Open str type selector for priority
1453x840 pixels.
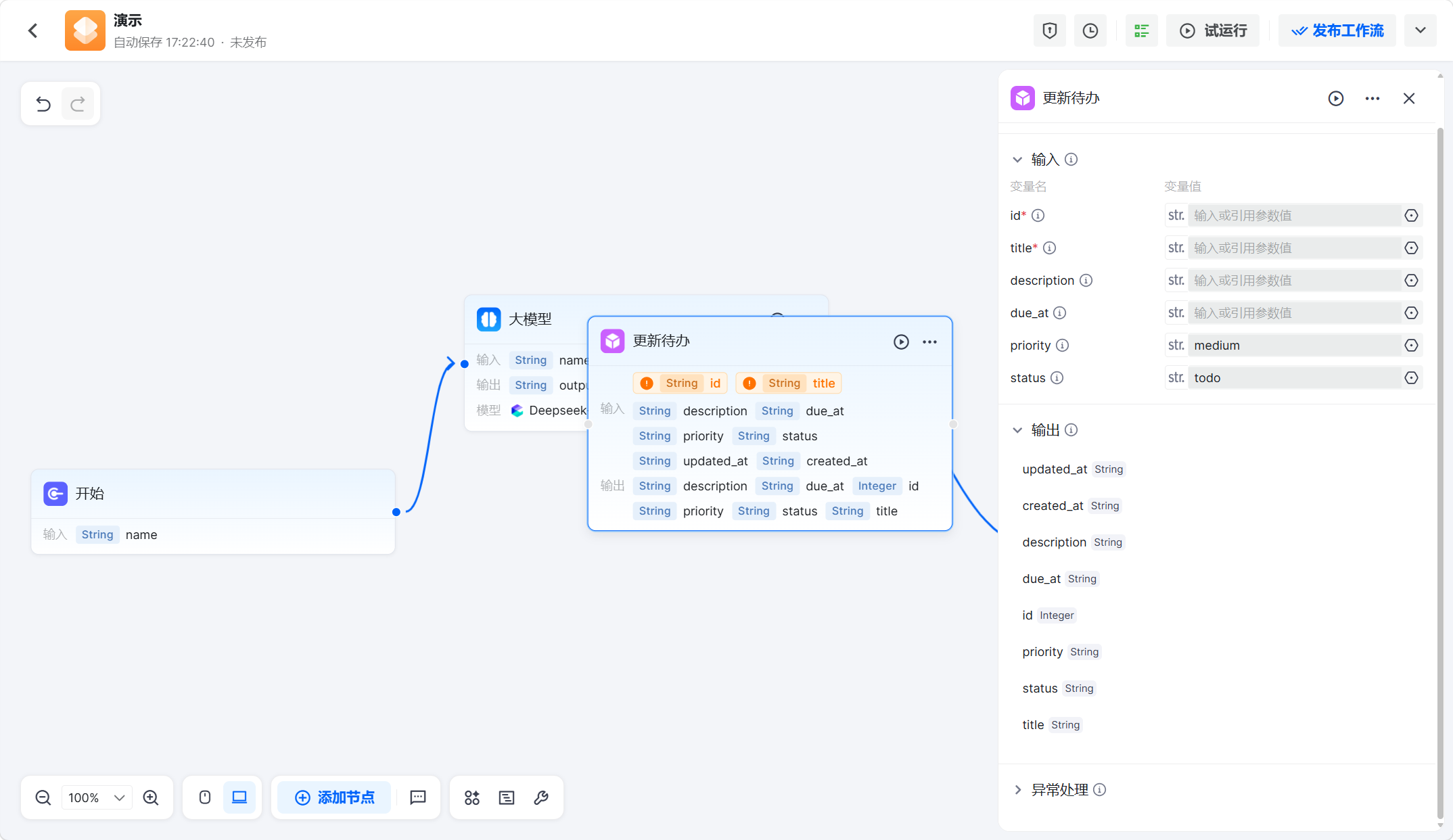[x=1176, y=346]
